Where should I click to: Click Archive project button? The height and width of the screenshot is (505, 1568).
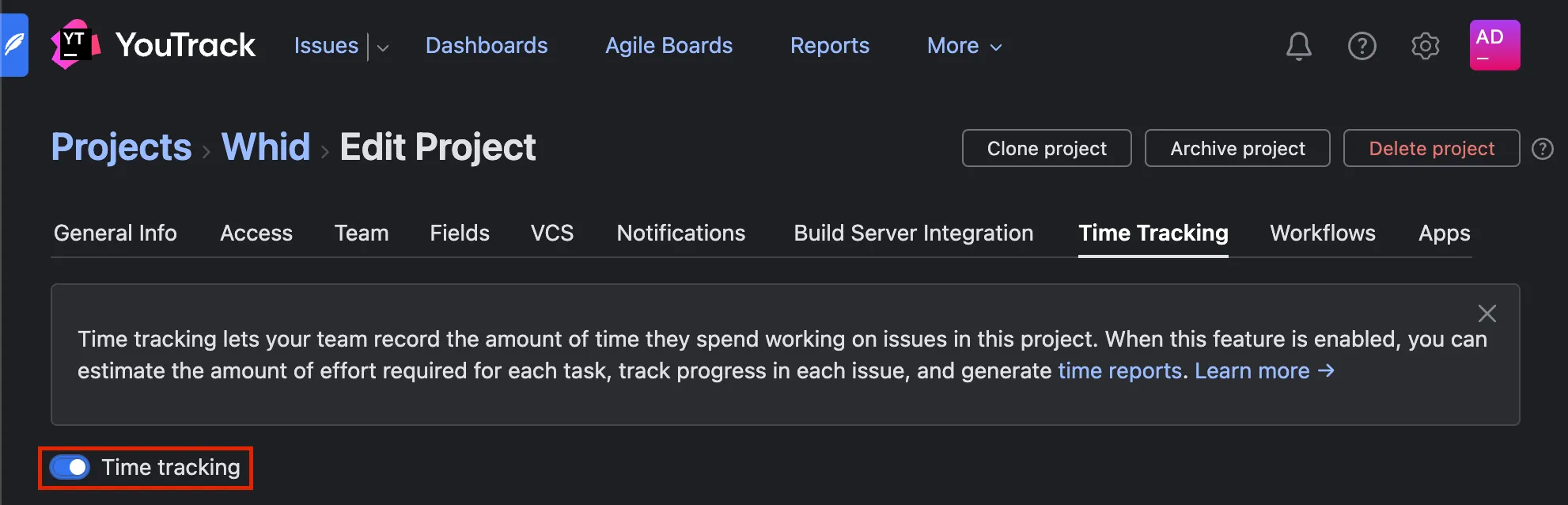click(1237, 148)
